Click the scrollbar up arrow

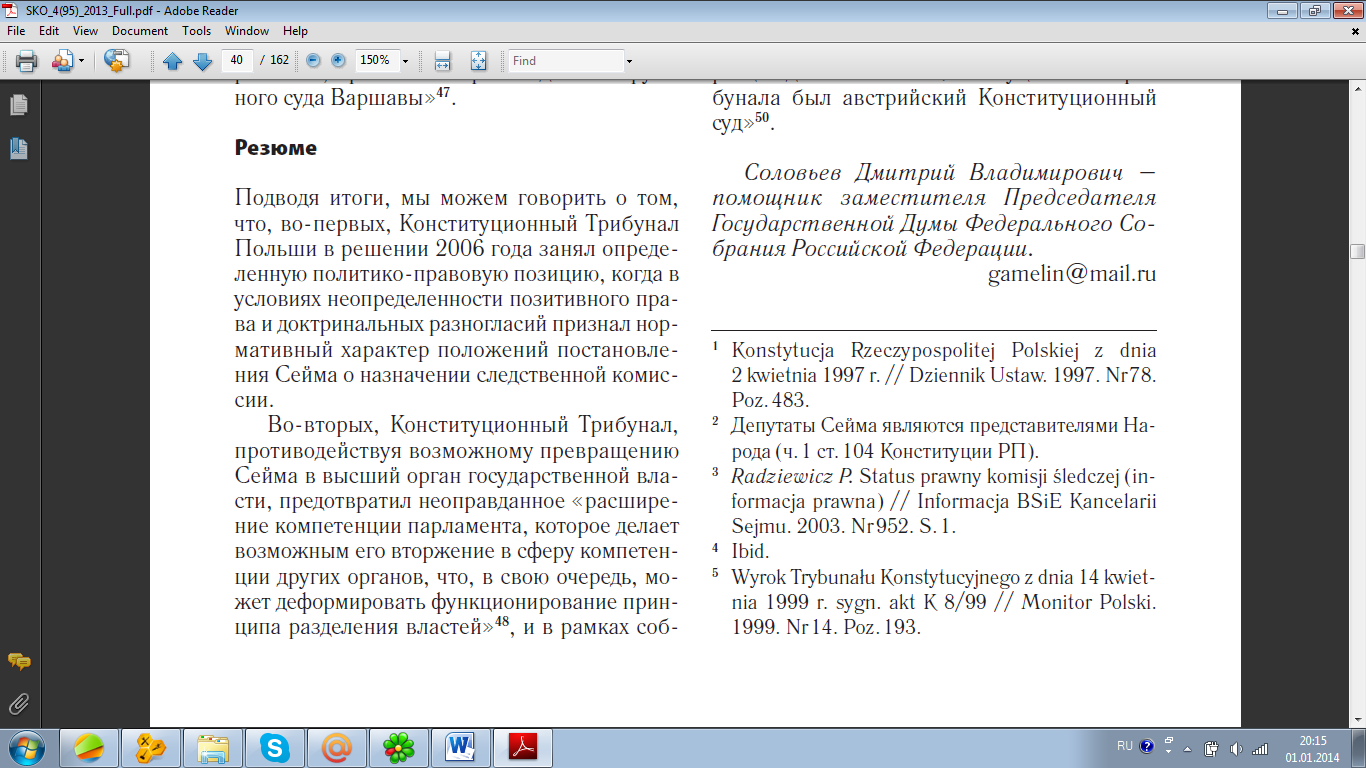(1357, 88)
